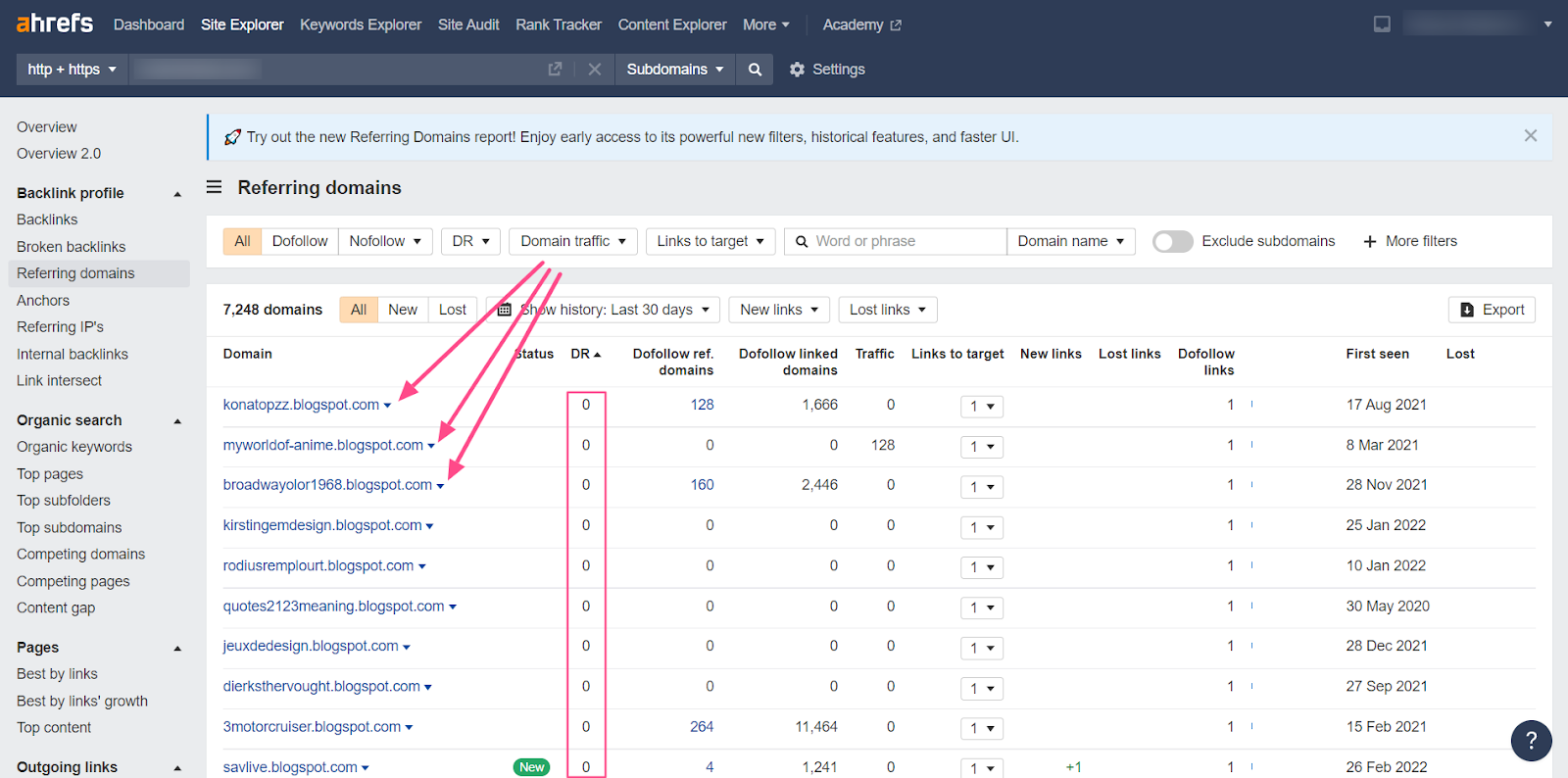This screenshot has height=778, width=1568.
Task: Open the New links dropdown
Action: click(779, 310)
